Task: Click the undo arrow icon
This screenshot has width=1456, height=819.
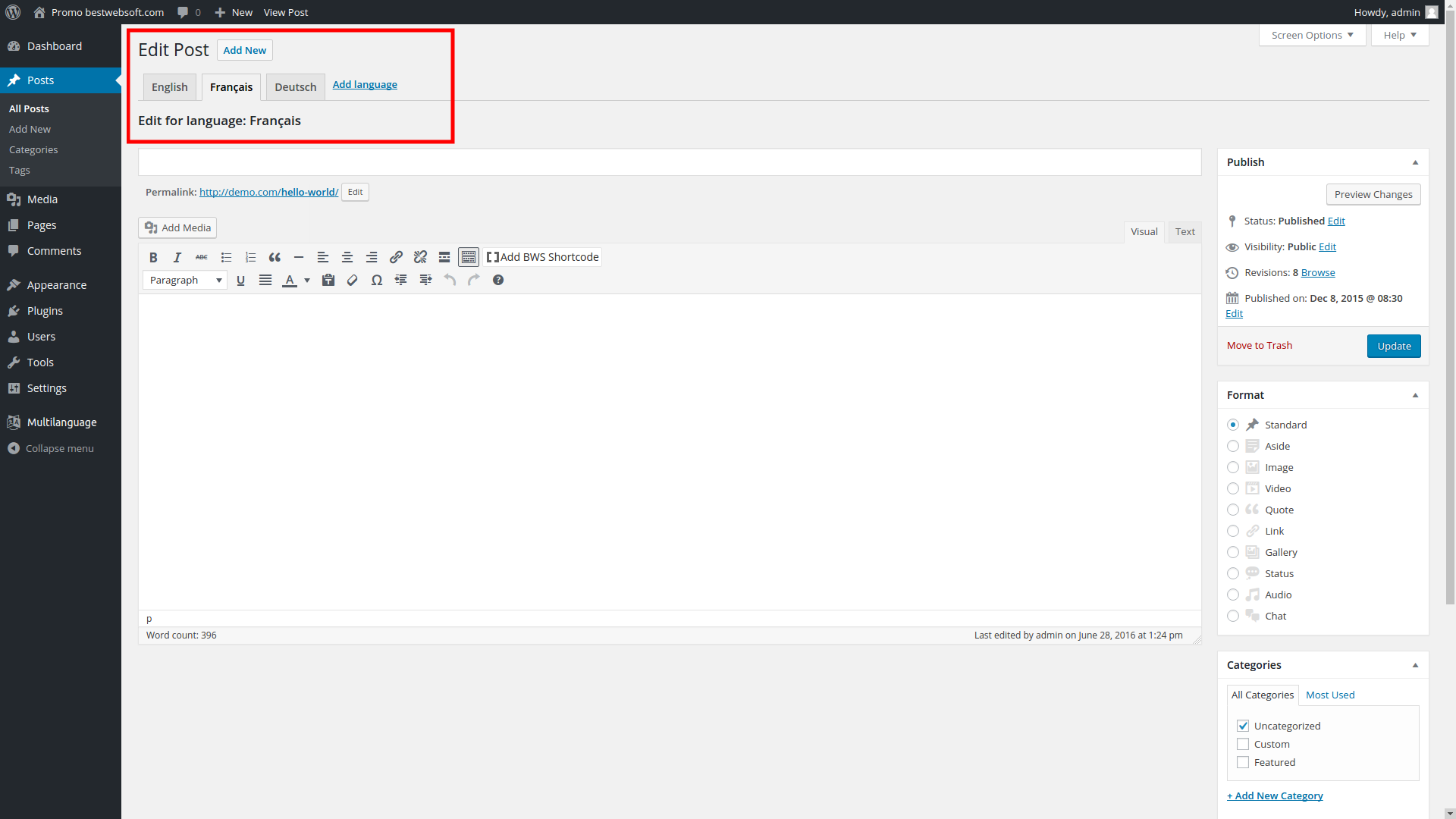Action: pyautogui.click(x=450, y=280)
